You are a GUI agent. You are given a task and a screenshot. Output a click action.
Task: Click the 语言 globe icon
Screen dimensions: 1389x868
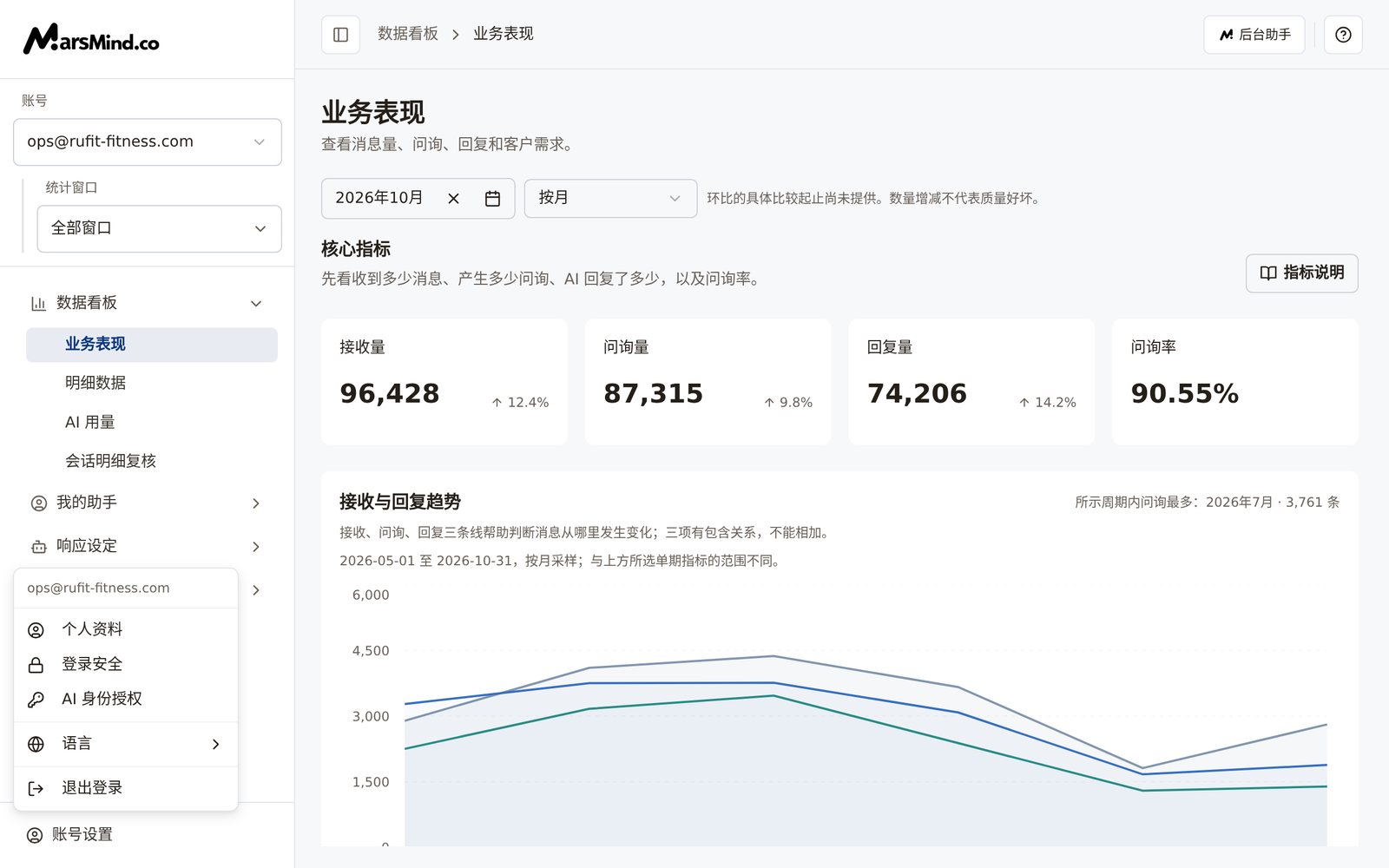[36, 744]
